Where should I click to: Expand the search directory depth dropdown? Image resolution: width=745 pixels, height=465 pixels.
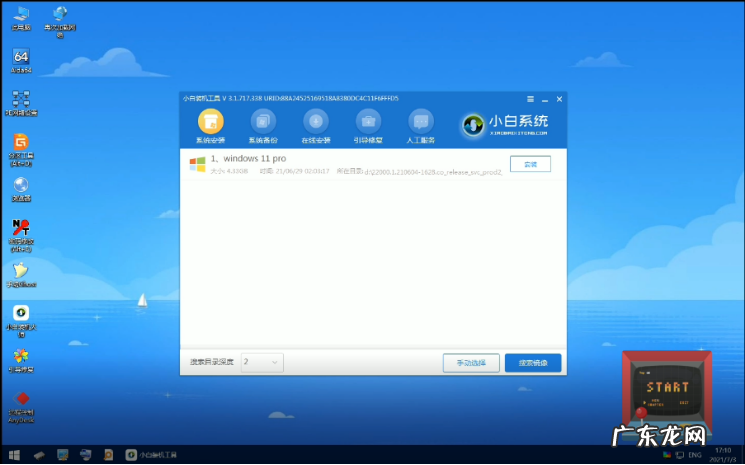click(x=262, y=362)
